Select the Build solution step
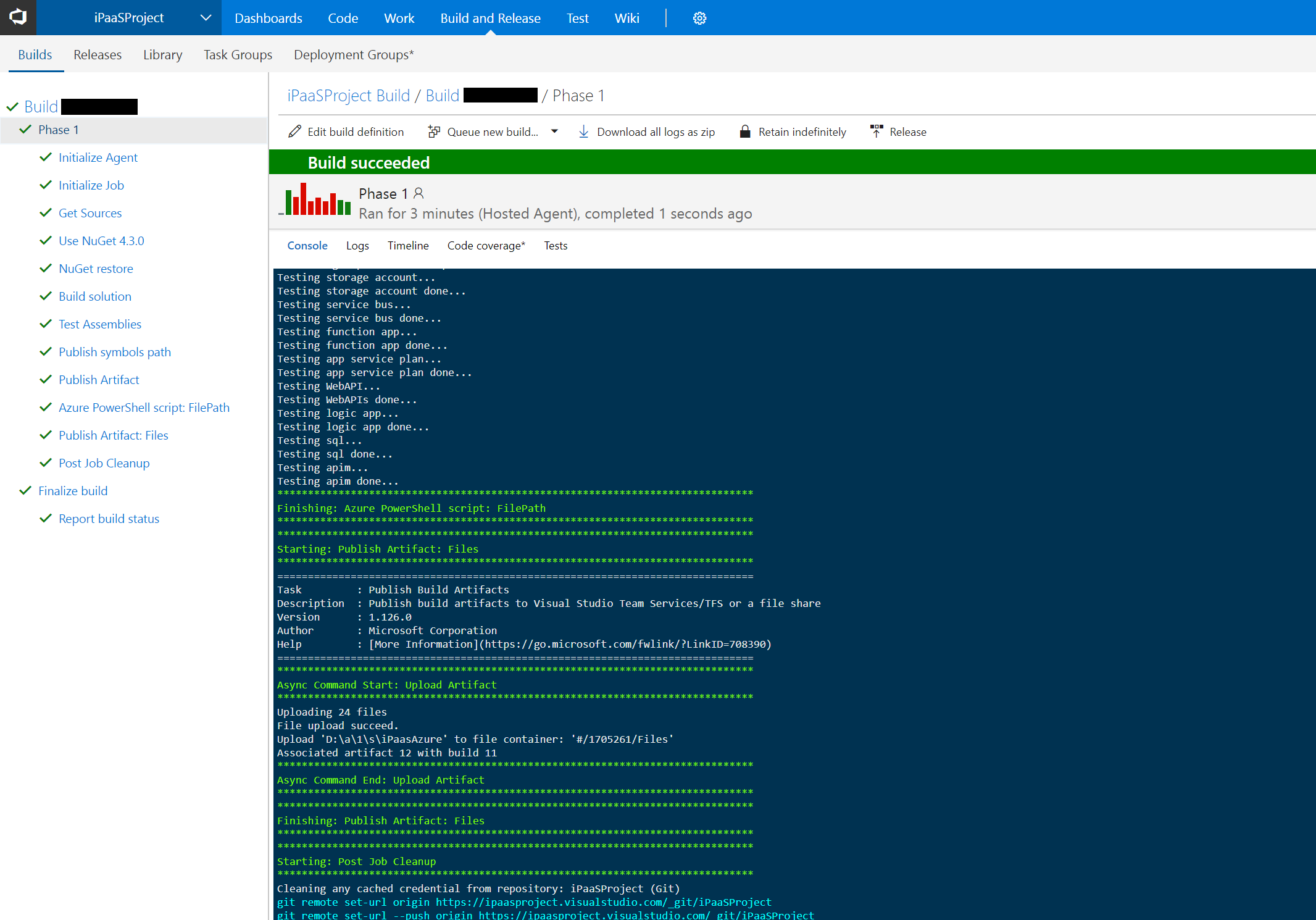 click(x=95, y=296)
